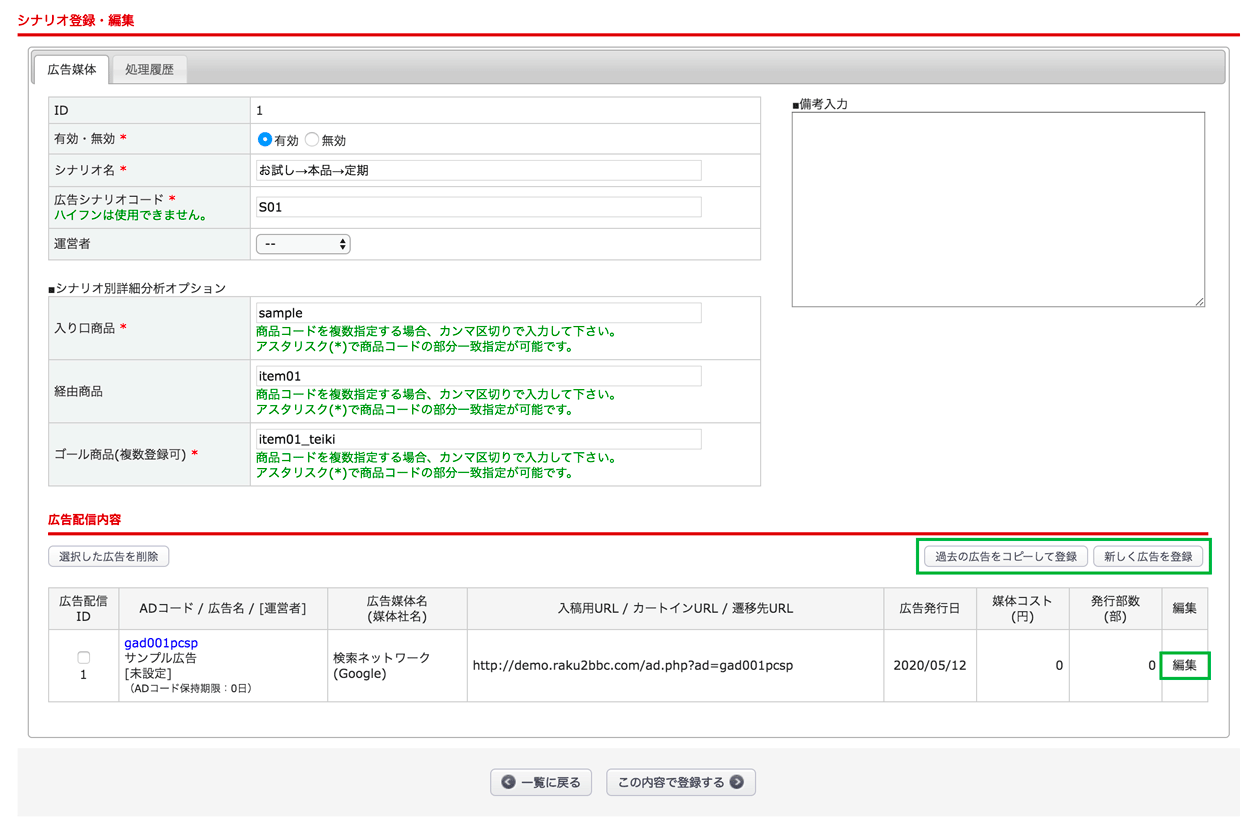Open the 運営者 dropdown
Image resolution: width=1258 pixels, height=836 pixels.
coord(303,244)
